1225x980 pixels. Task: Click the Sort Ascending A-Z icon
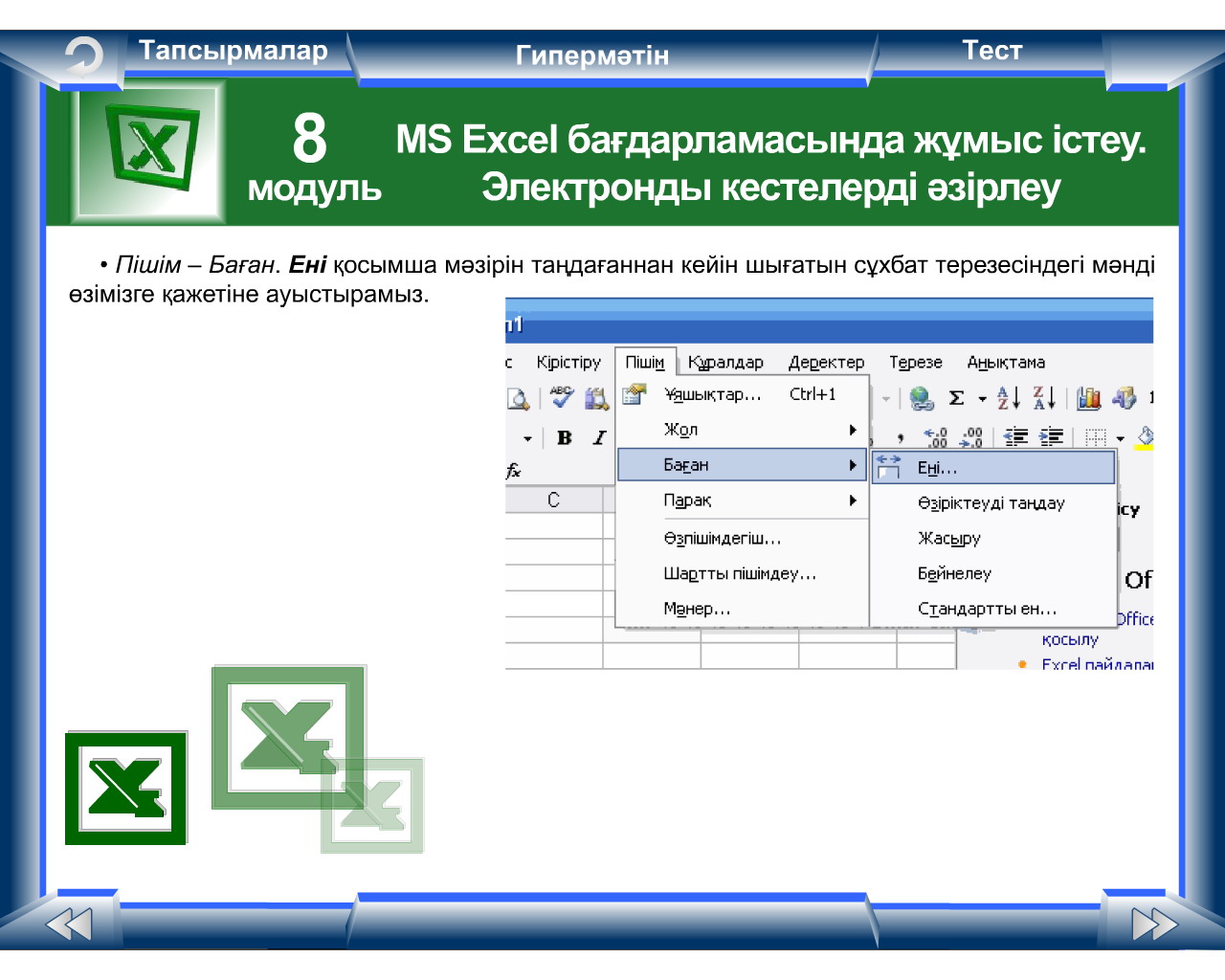(1009, 398)
